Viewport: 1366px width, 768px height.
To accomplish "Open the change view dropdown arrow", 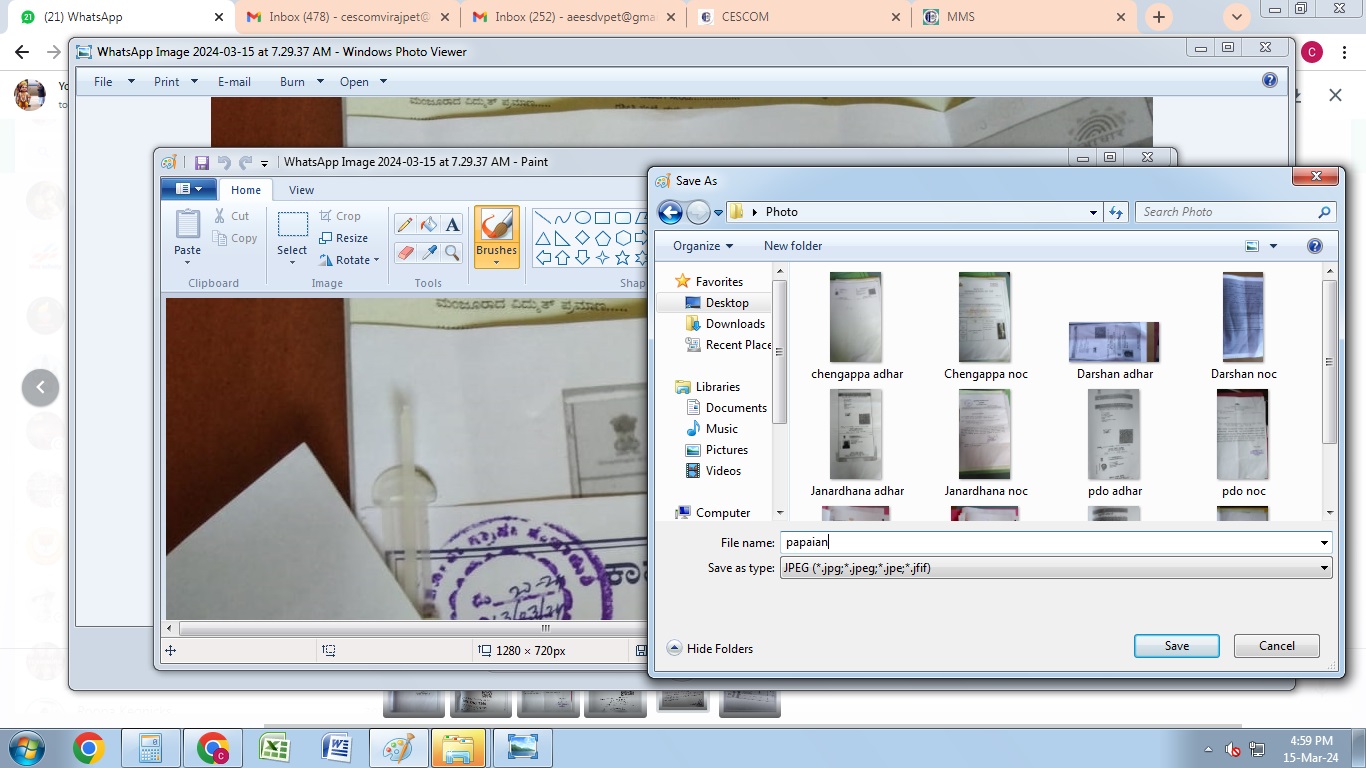I will (x=1273, y=246).
